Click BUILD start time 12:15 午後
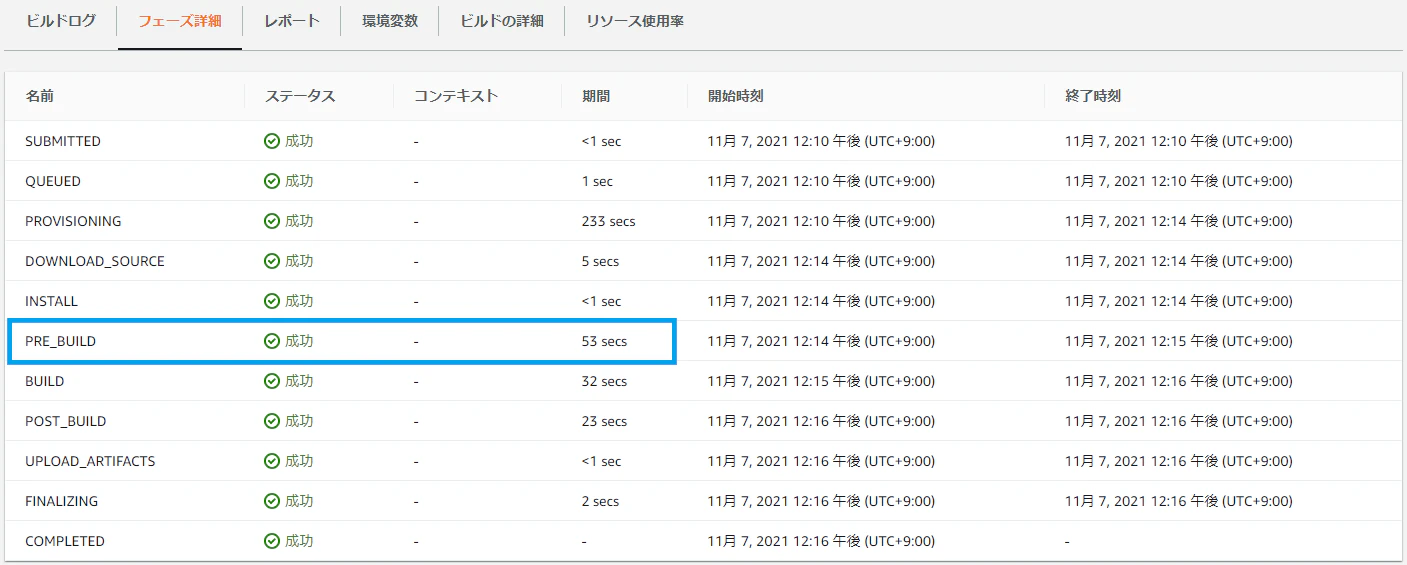The height and width of the screenshot is (565, 1407). point(821,381)
